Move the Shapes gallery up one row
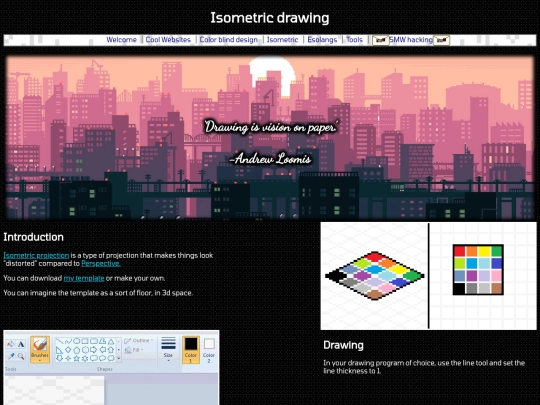This screenshot has height=405, width=540. 119,341
